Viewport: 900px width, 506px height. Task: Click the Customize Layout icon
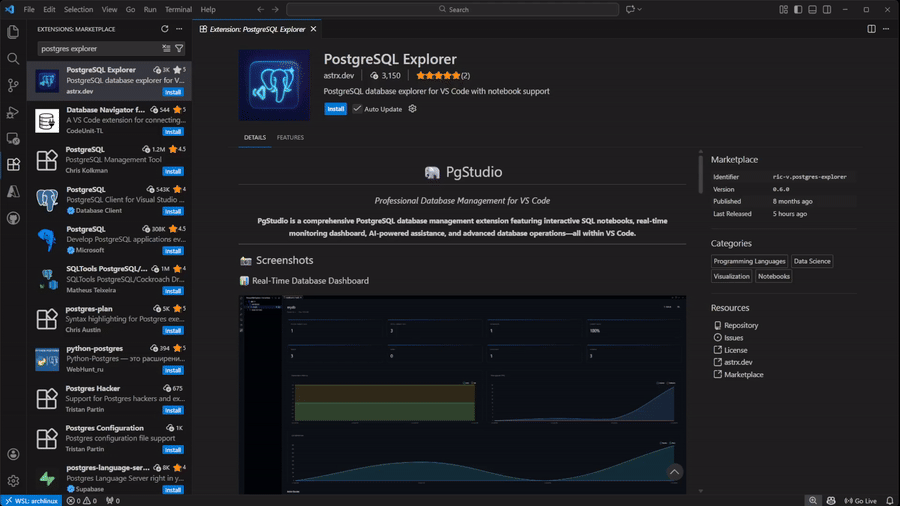783,9
